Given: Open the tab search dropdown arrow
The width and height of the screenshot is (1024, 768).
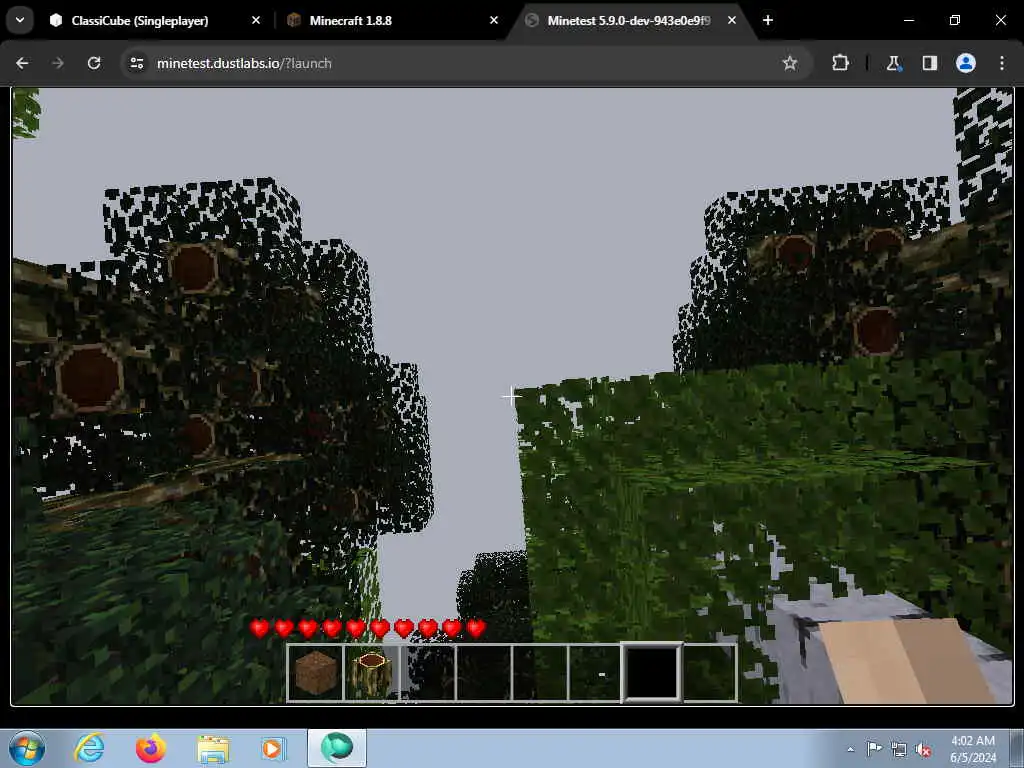Looking at the screenshot, I should click(x=20, y=20).
